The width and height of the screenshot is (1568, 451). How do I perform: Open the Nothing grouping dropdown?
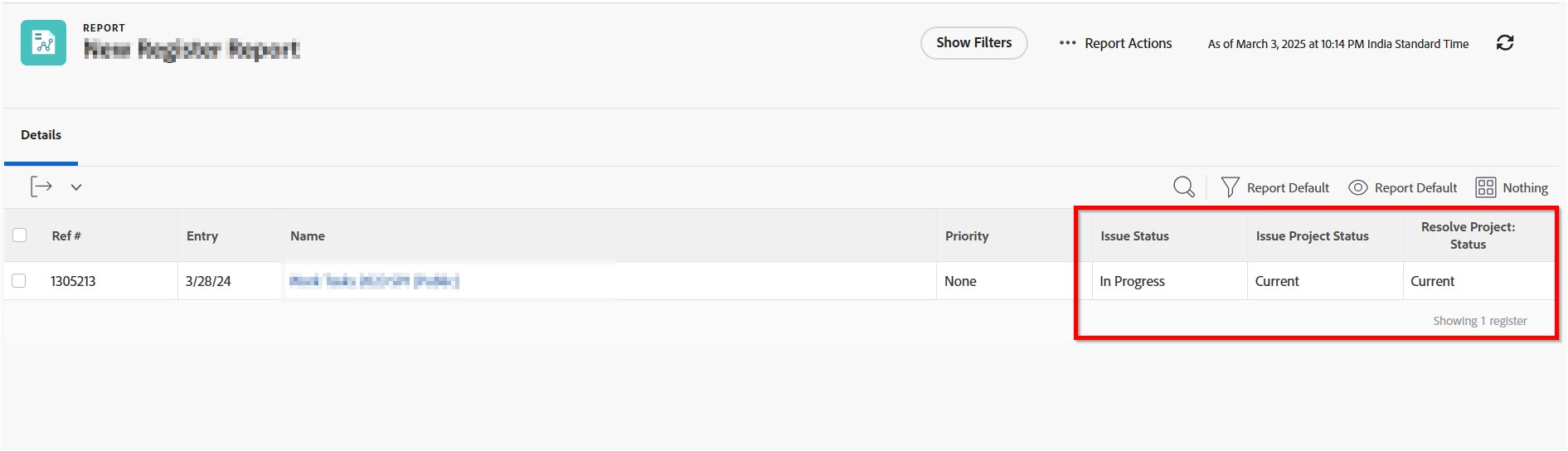click(1524, 187)
